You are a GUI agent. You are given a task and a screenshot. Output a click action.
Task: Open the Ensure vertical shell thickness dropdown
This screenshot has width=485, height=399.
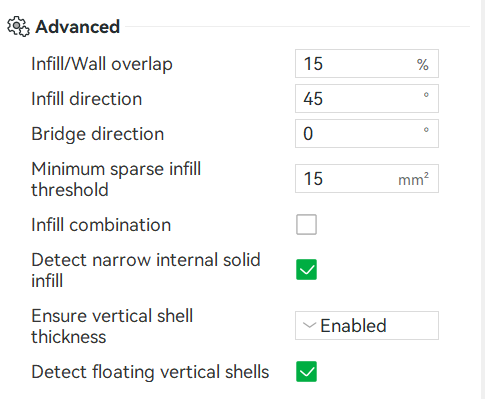click(367, 326)
